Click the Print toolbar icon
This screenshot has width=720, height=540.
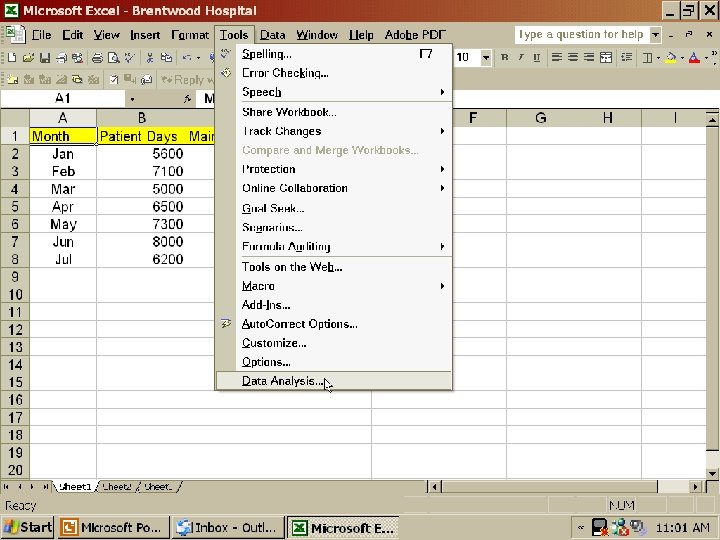(x=97, y=57)
